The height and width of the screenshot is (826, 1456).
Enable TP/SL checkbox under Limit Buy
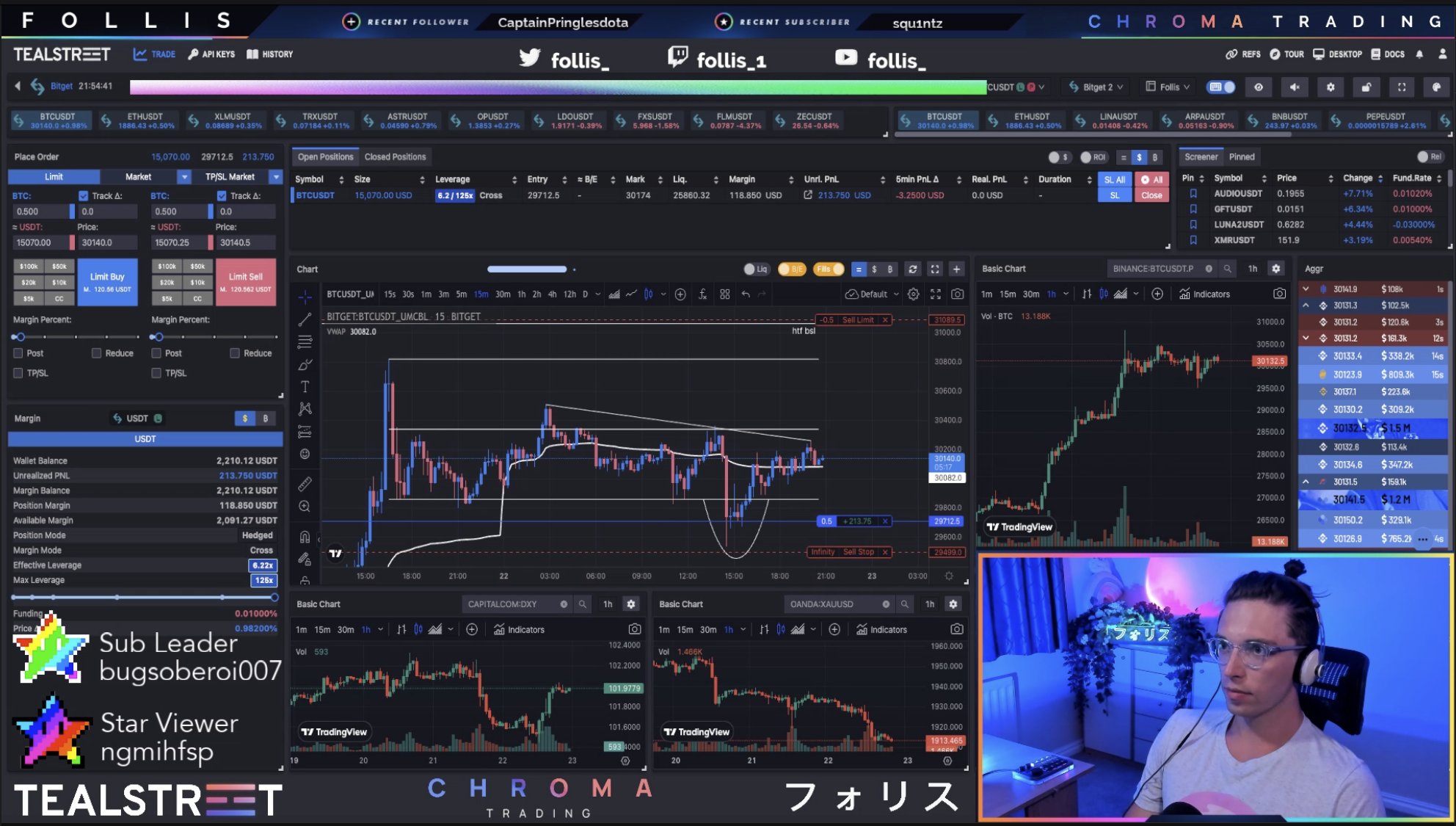click(18, 373)
